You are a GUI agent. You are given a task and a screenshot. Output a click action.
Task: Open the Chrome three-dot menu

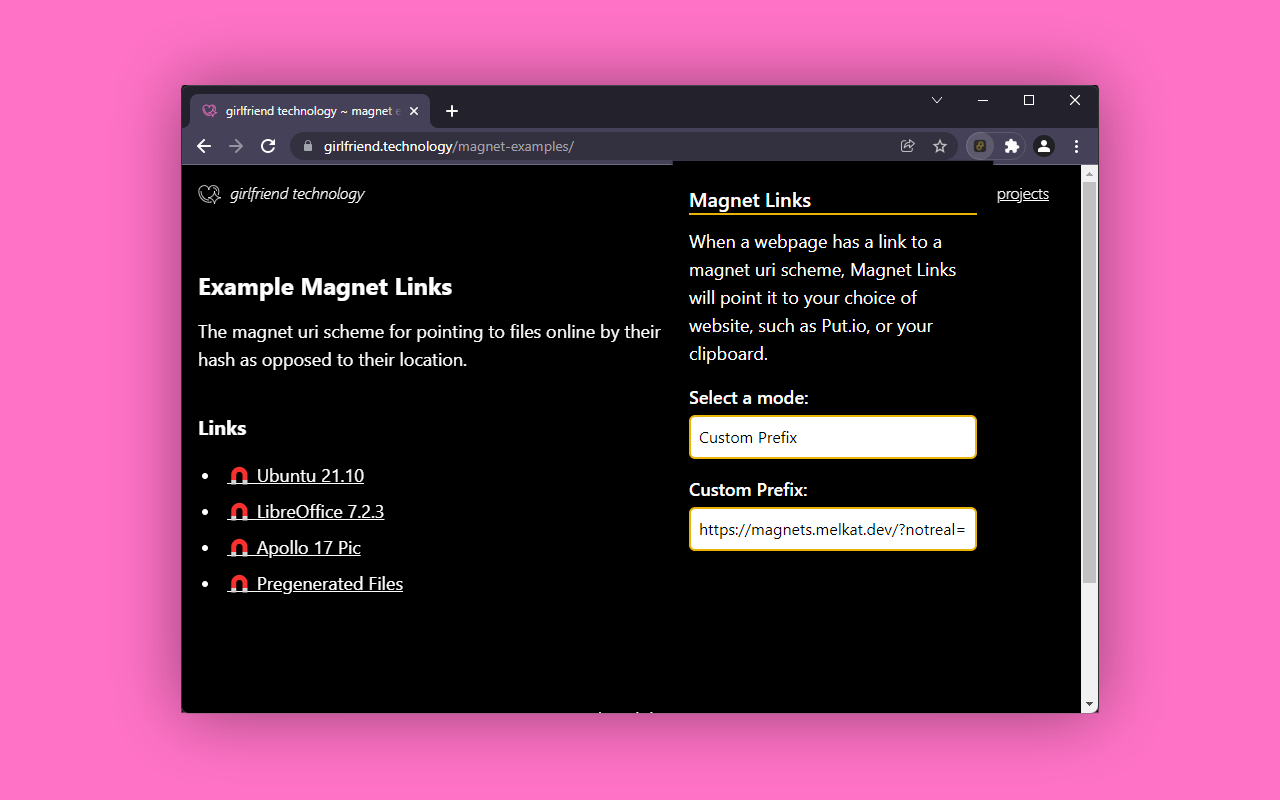[1076, 146]
